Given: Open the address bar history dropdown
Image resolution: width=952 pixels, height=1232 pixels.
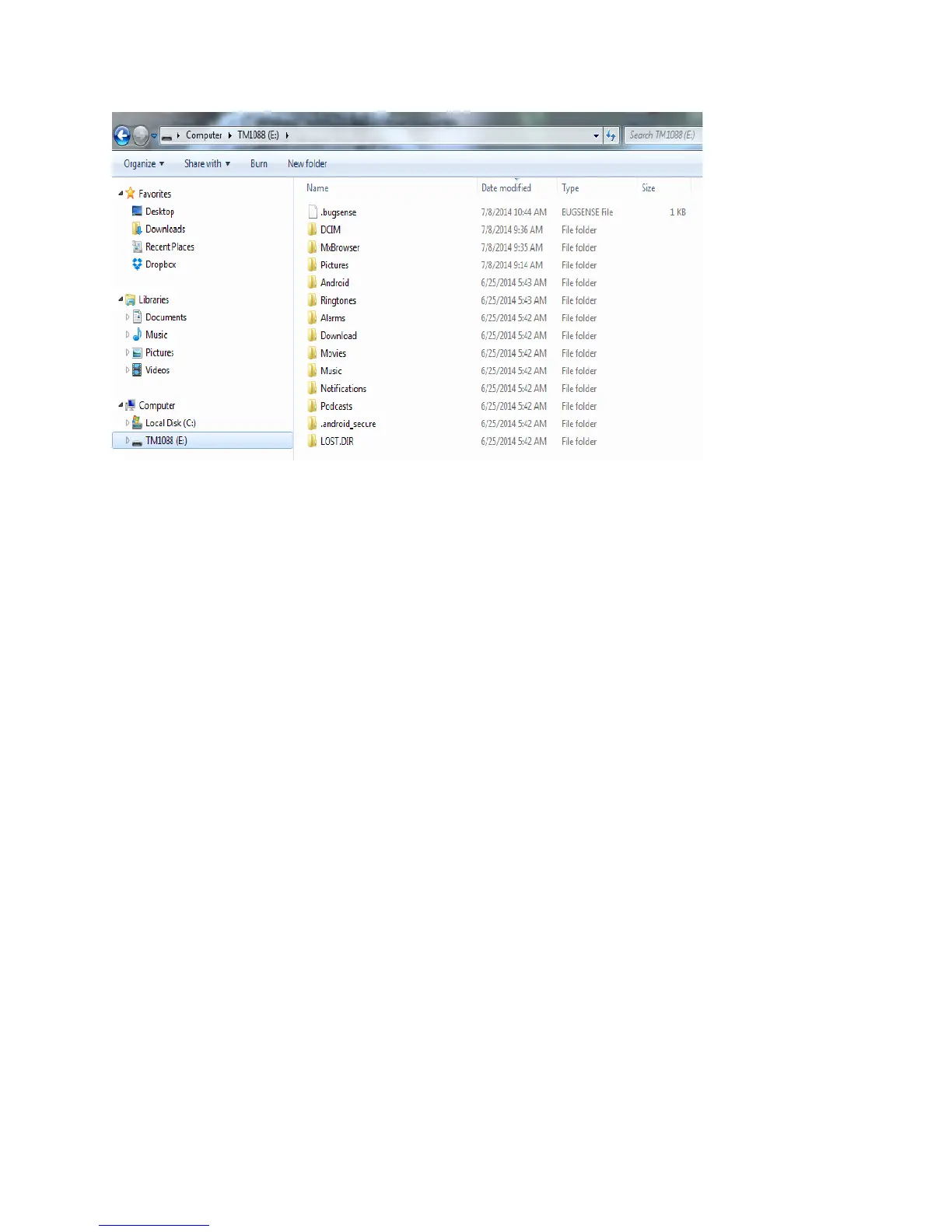Looking at the screenshot, I should click(597, 135).
